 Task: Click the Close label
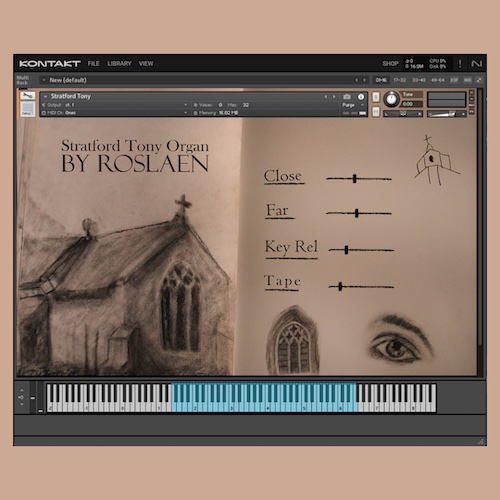click(283, 176)
